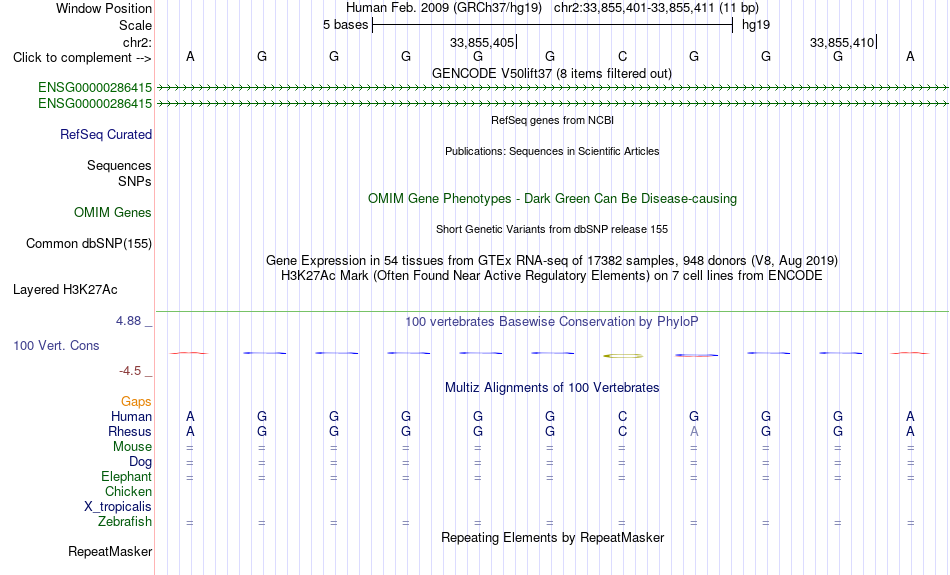The height and width of the screenshot is (575, 950).
Task: Select the Common dbSNP(155) track label
Action: tap(88, 244)
